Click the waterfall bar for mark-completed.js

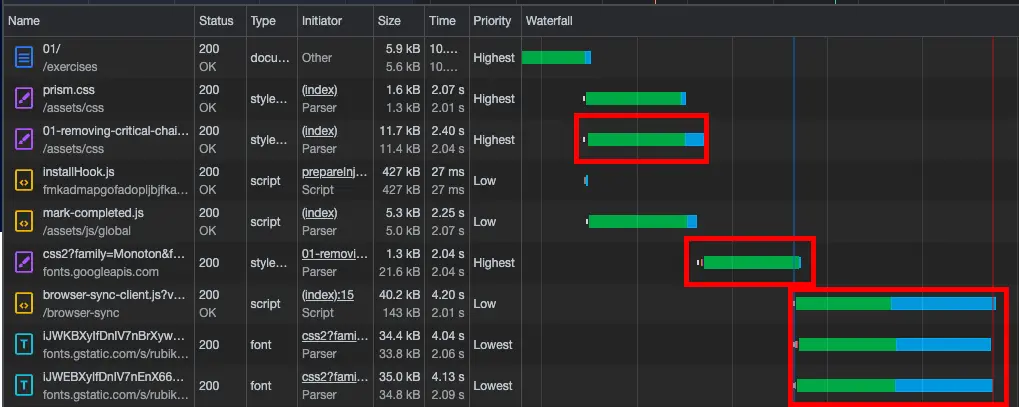(x=643, y=222)
